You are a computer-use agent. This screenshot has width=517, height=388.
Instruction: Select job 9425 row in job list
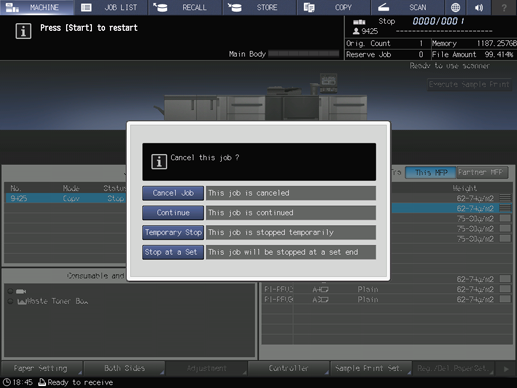coord(66,199)
